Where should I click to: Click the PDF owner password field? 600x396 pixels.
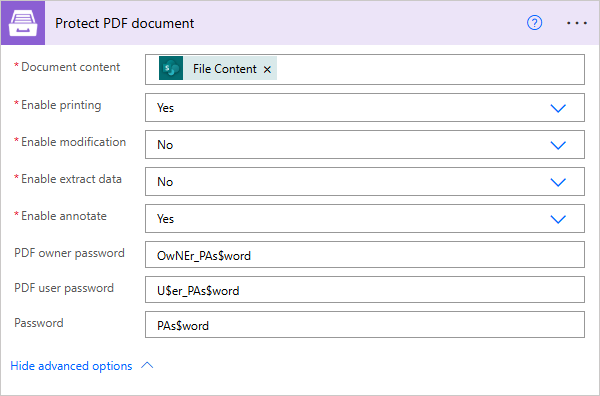pyautogui.click(x=365, y=255)
